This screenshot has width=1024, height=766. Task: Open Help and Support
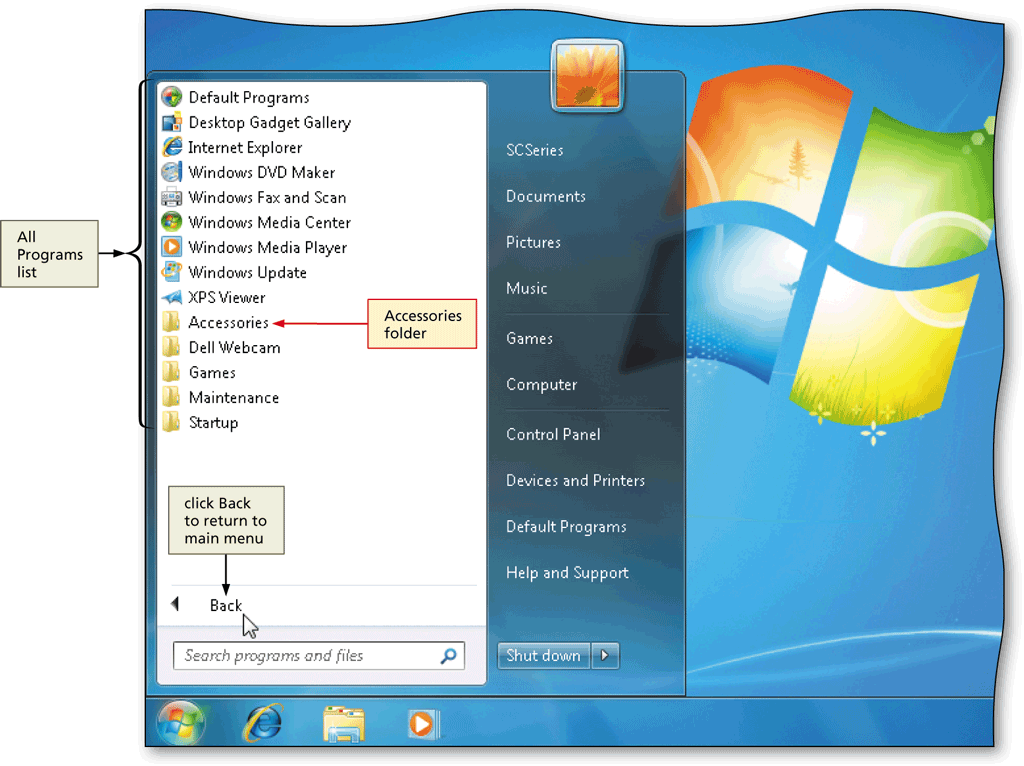(x=568, y=573)
